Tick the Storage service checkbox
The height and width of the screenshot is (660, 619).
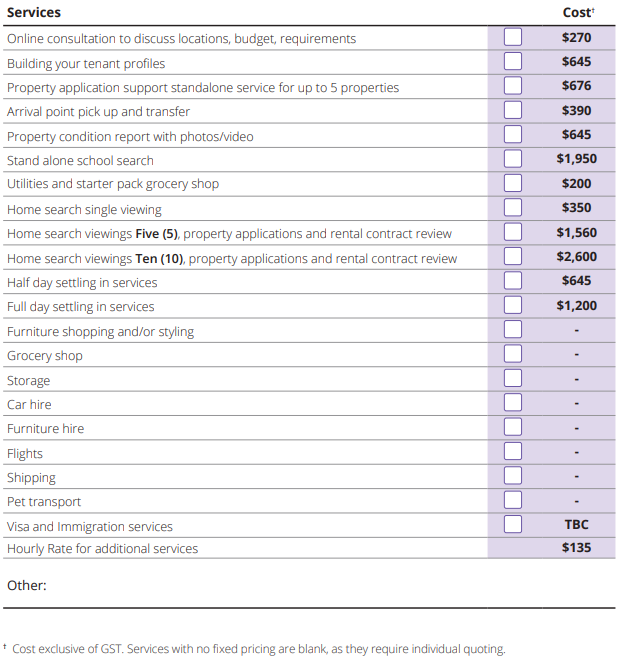(x=513, y=379)
